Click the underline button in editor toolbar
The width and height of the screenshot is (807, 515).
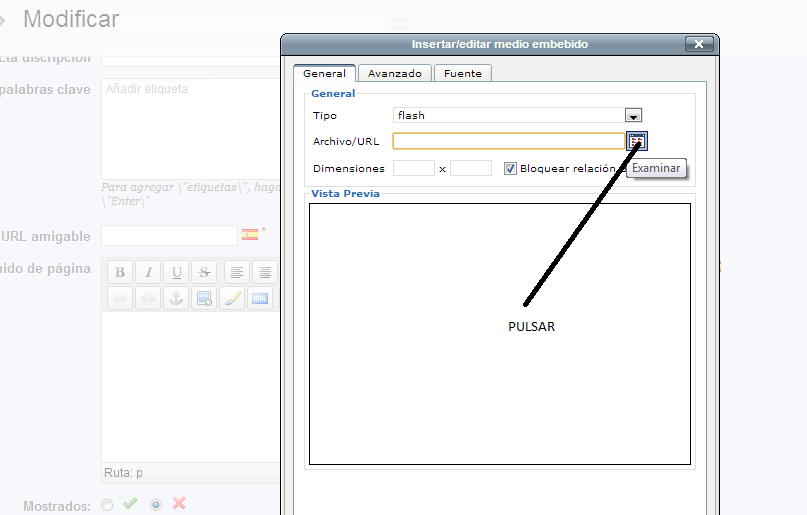pos(176,272)
